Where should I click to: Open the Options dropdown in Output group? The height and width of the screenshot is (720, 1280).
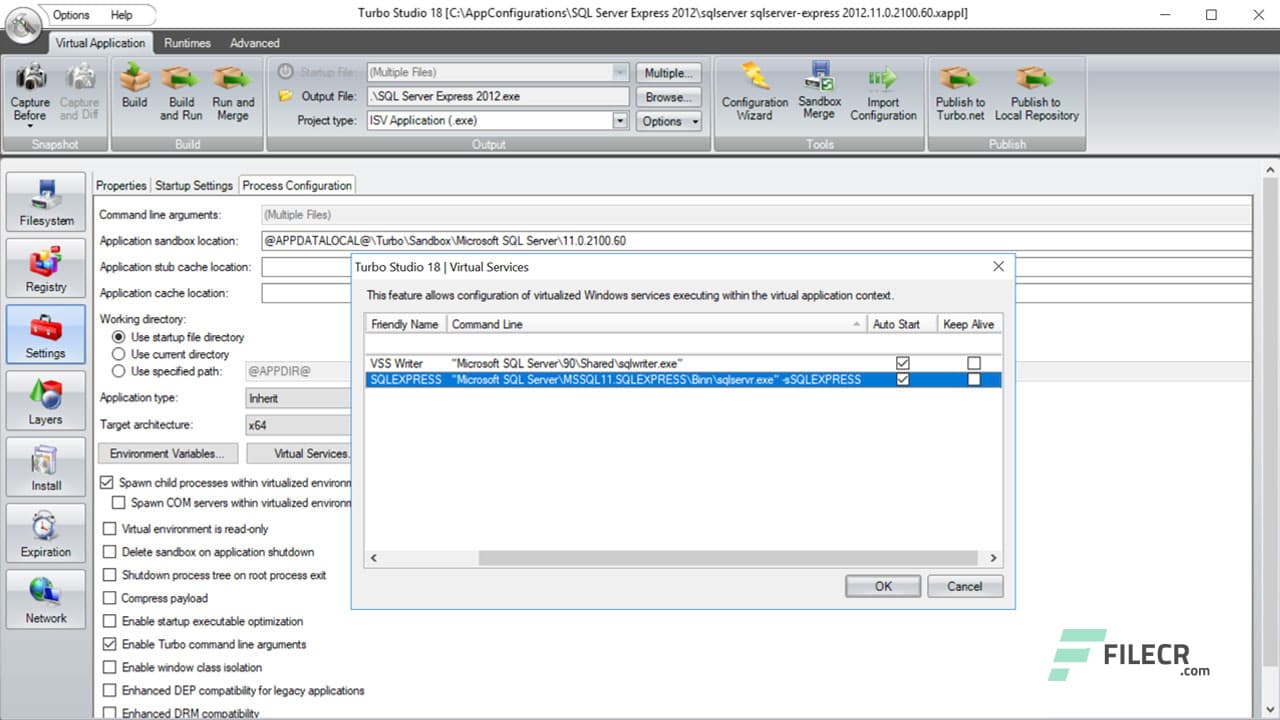point(668,120)
